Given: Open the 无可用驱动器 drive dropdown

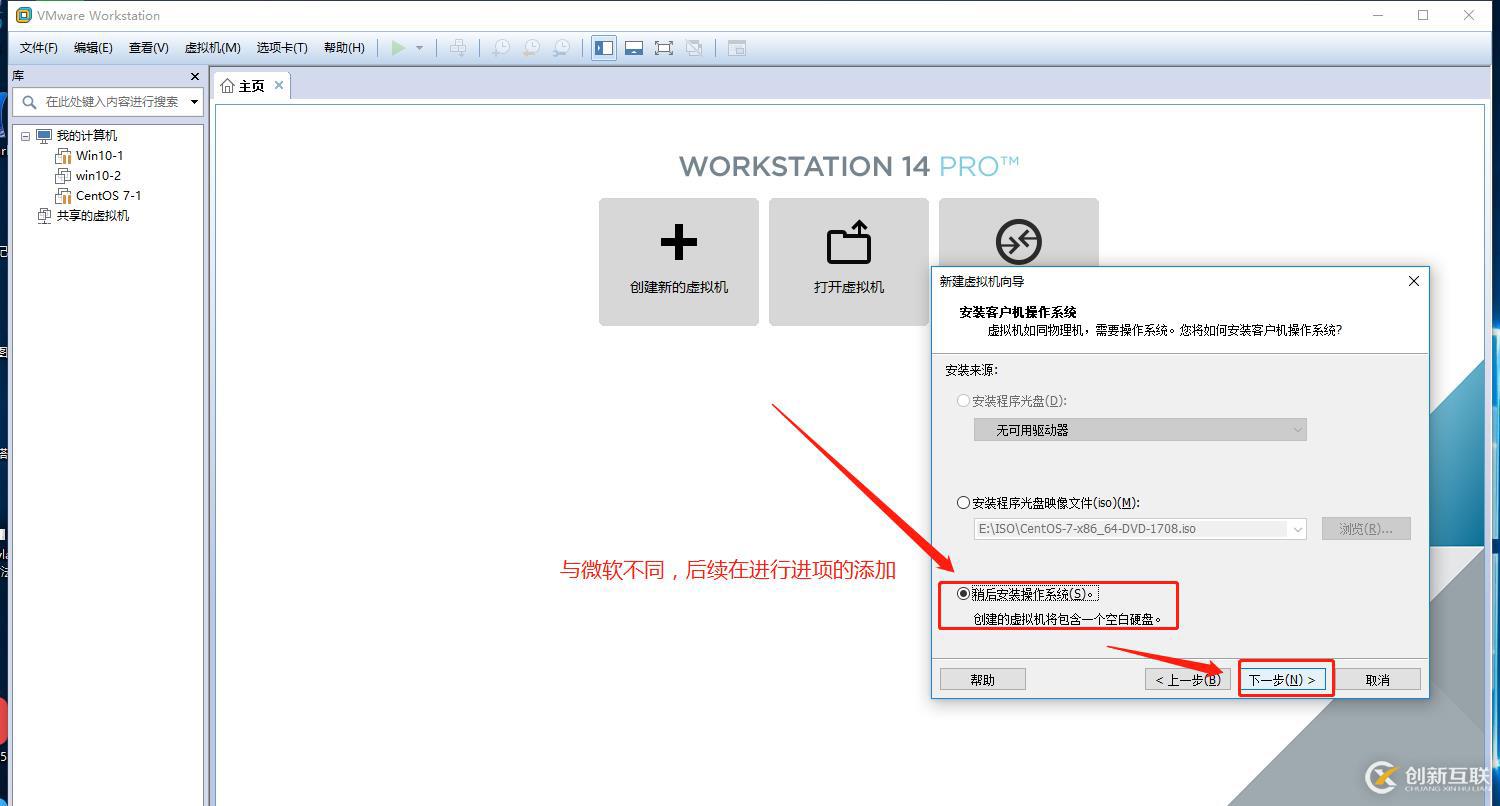Looking at the screenshot, I should pos(1140,430).
